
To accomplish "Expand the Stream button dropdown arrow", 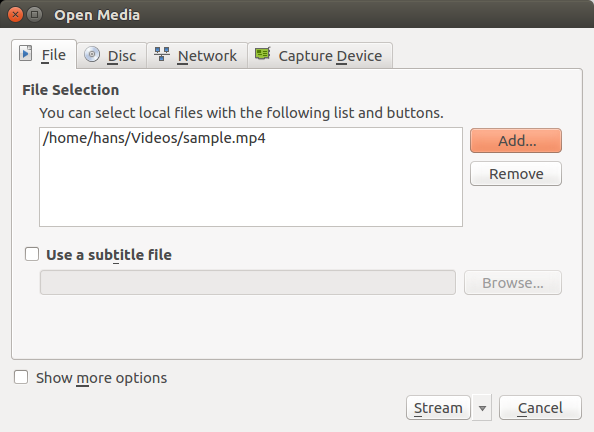I will click(482, 408).
